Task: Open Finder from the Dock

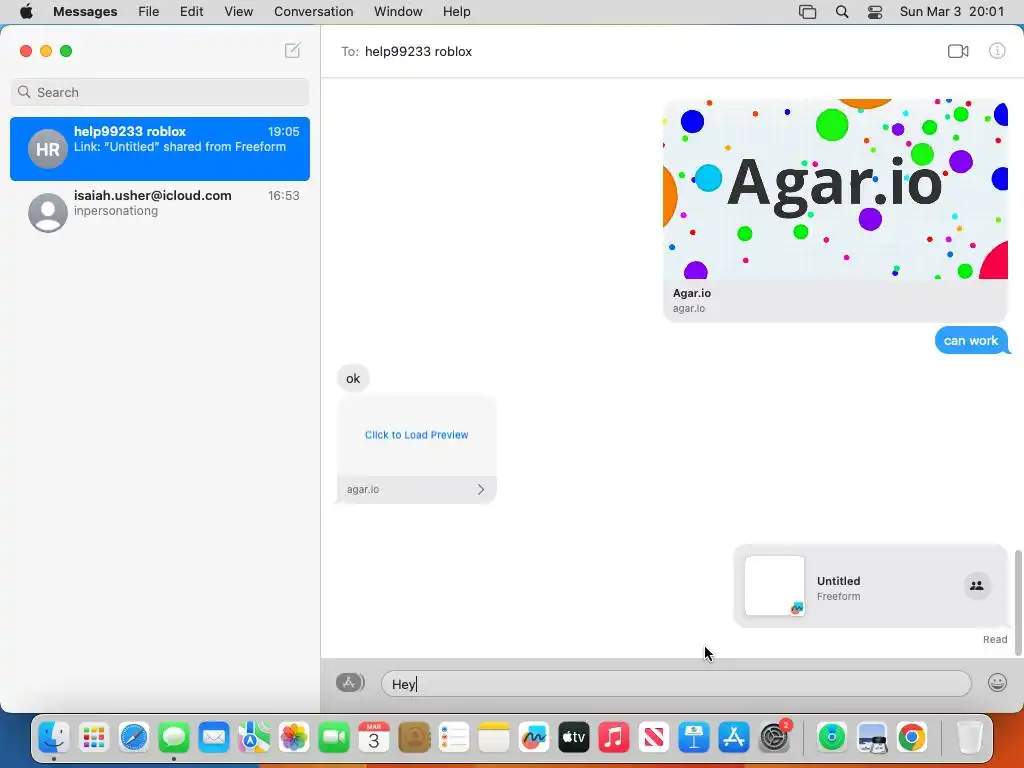Action: point(54,737)
